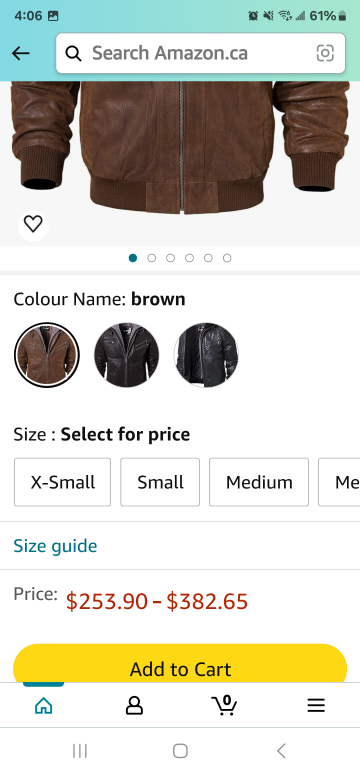Jump to second product image dot

(152, 258)
